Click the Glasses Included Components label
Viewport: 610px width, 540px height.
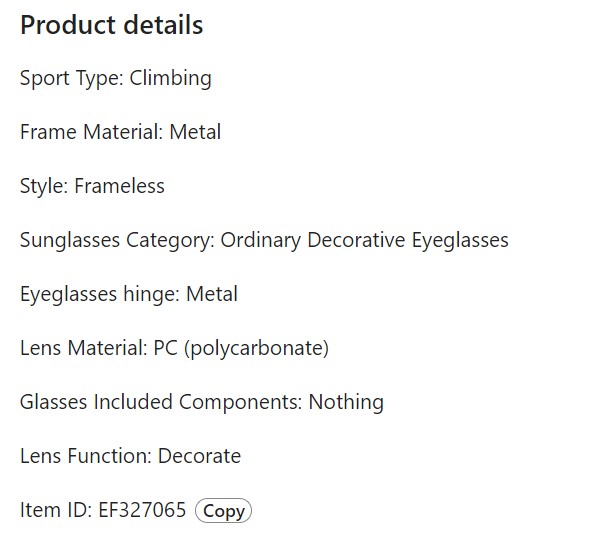(x=161, y=402)
